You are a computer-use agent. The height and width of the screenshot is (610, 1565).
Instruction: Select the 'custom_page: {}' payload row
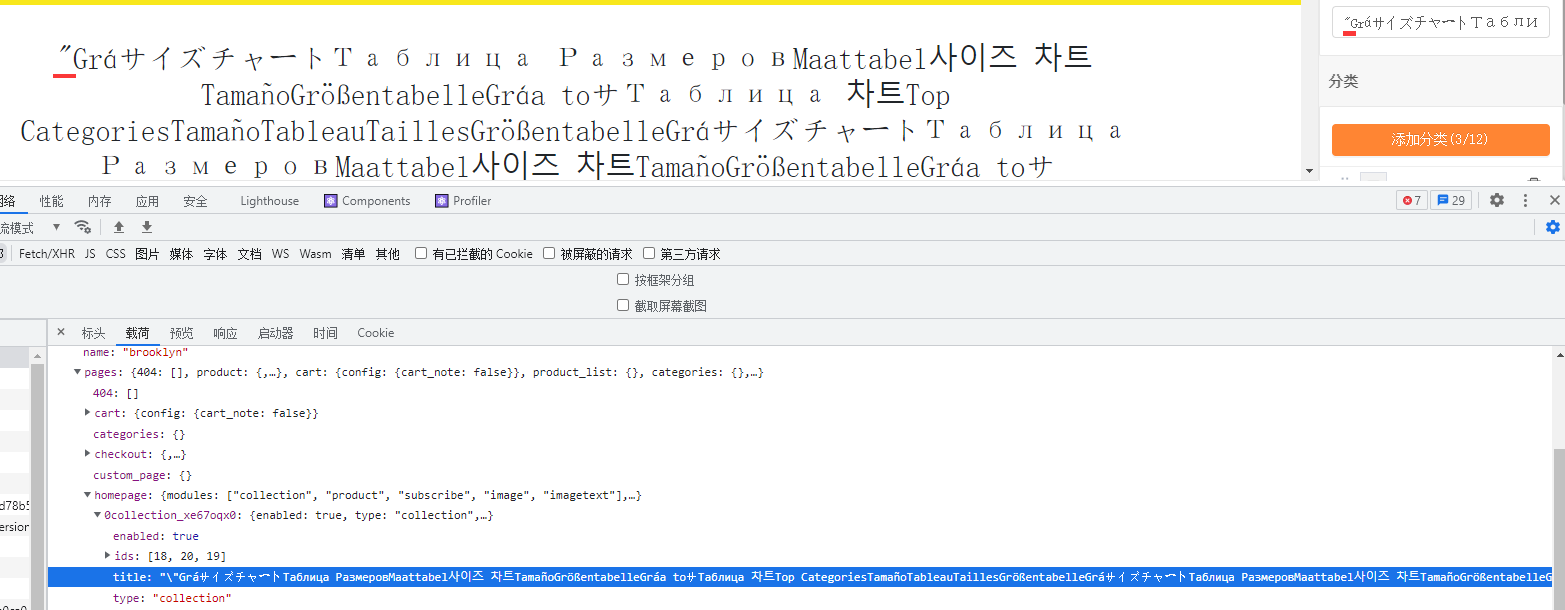coord(142,475)
